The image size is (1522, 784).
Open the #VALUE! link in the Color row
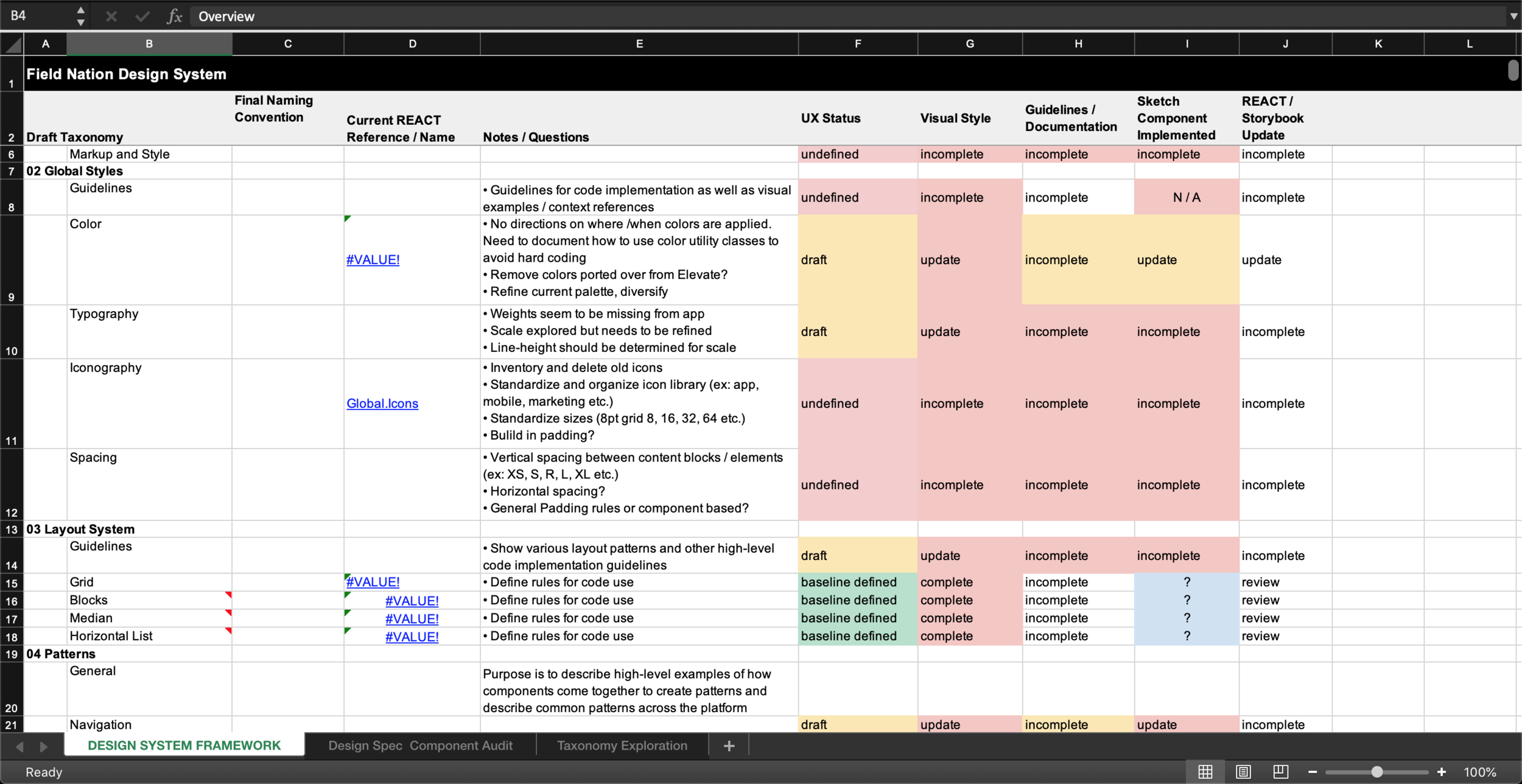pyautogui.click(x=373, y=260)
